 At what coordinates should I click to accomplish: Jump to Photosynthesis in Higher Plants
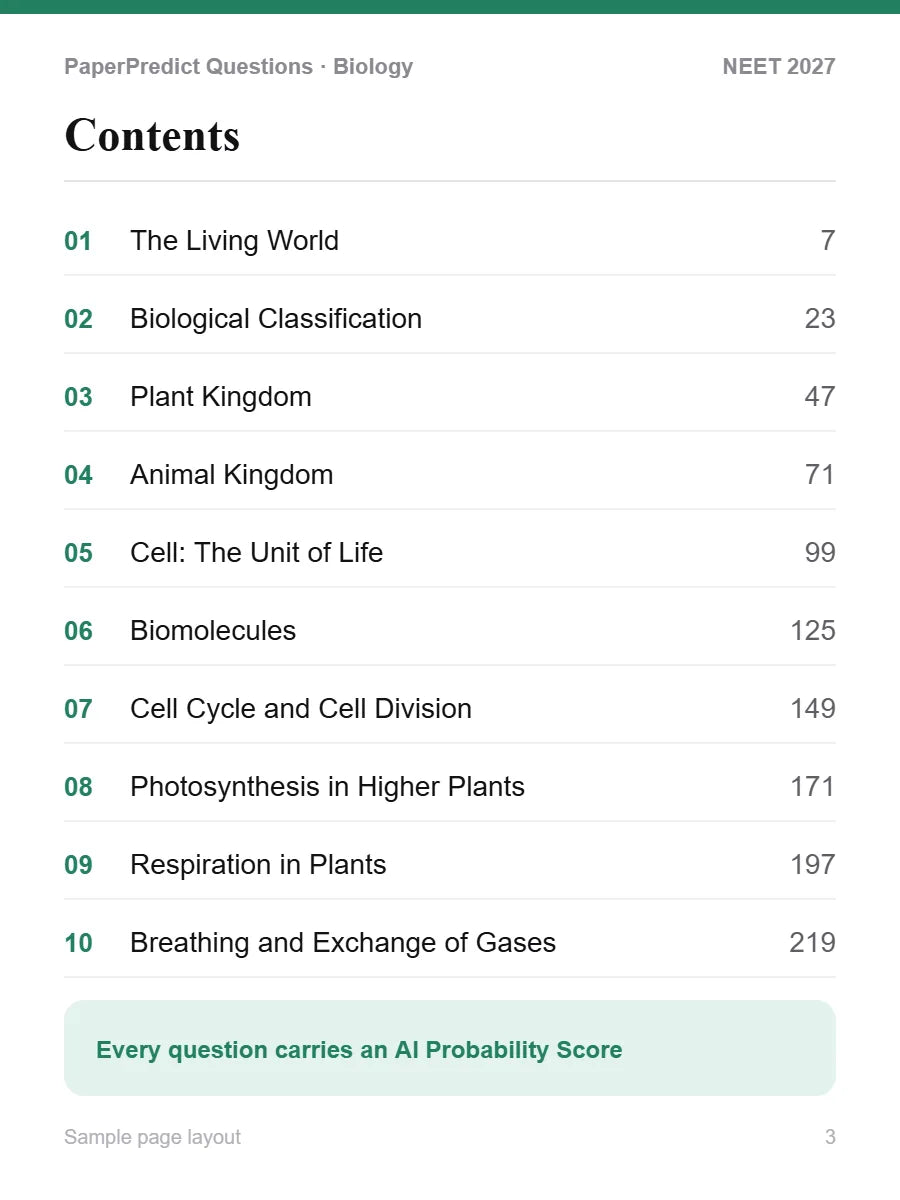[x=450, y=787]
